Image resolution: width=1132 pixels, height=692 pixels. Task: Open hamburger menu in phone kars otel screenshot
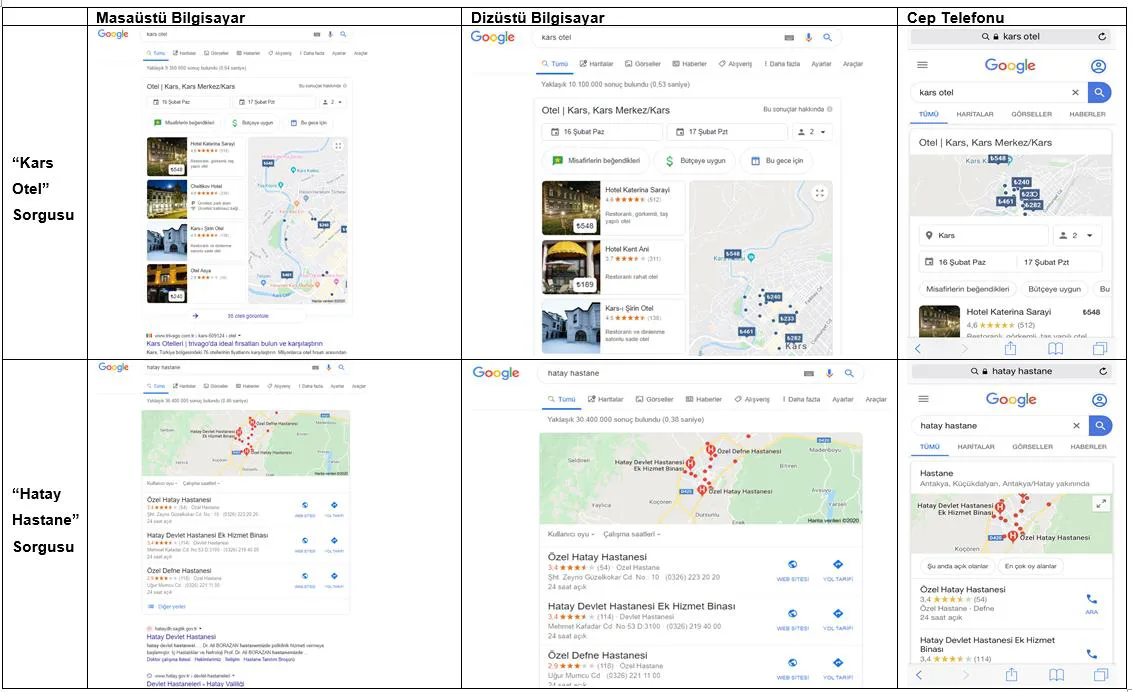tap(922, 65)
